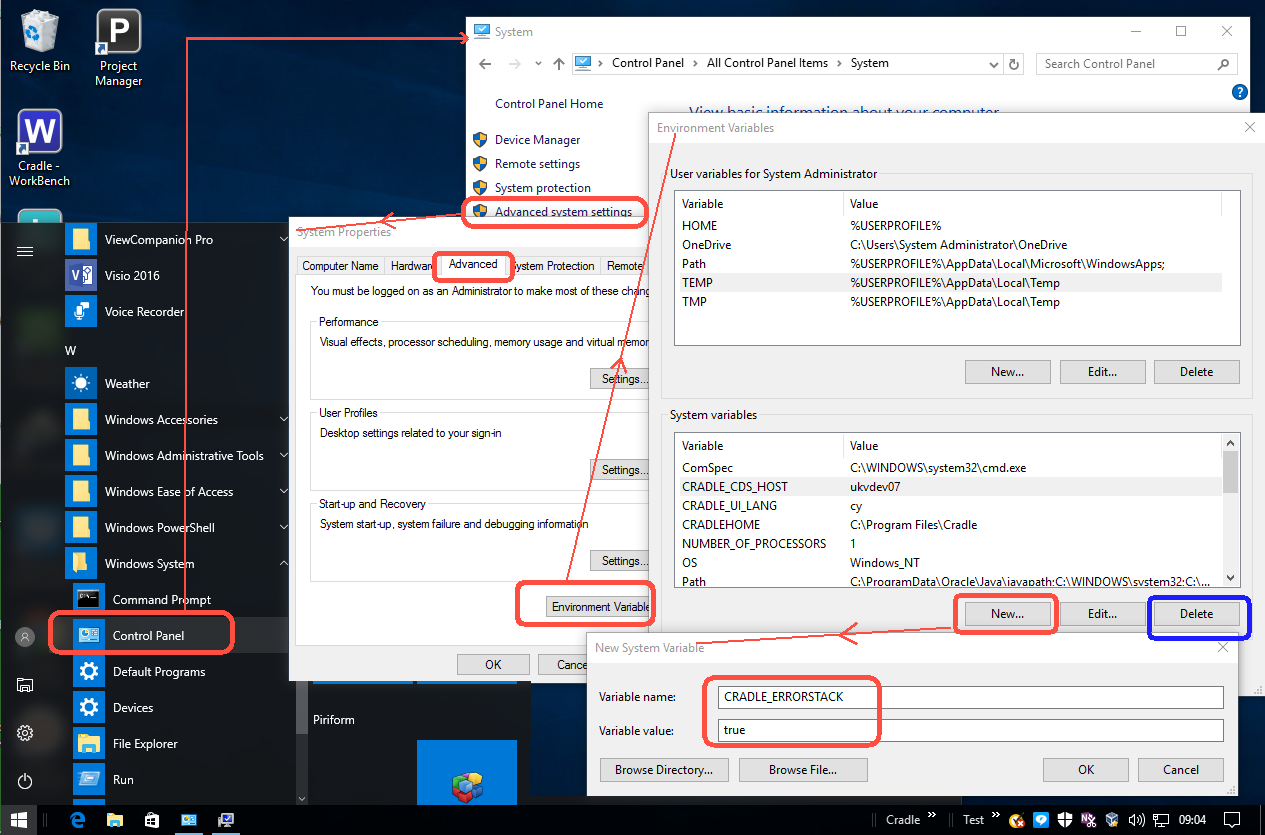
Task: Open Voice Recorder in the Start list
Action: click(x=144, y=312)
